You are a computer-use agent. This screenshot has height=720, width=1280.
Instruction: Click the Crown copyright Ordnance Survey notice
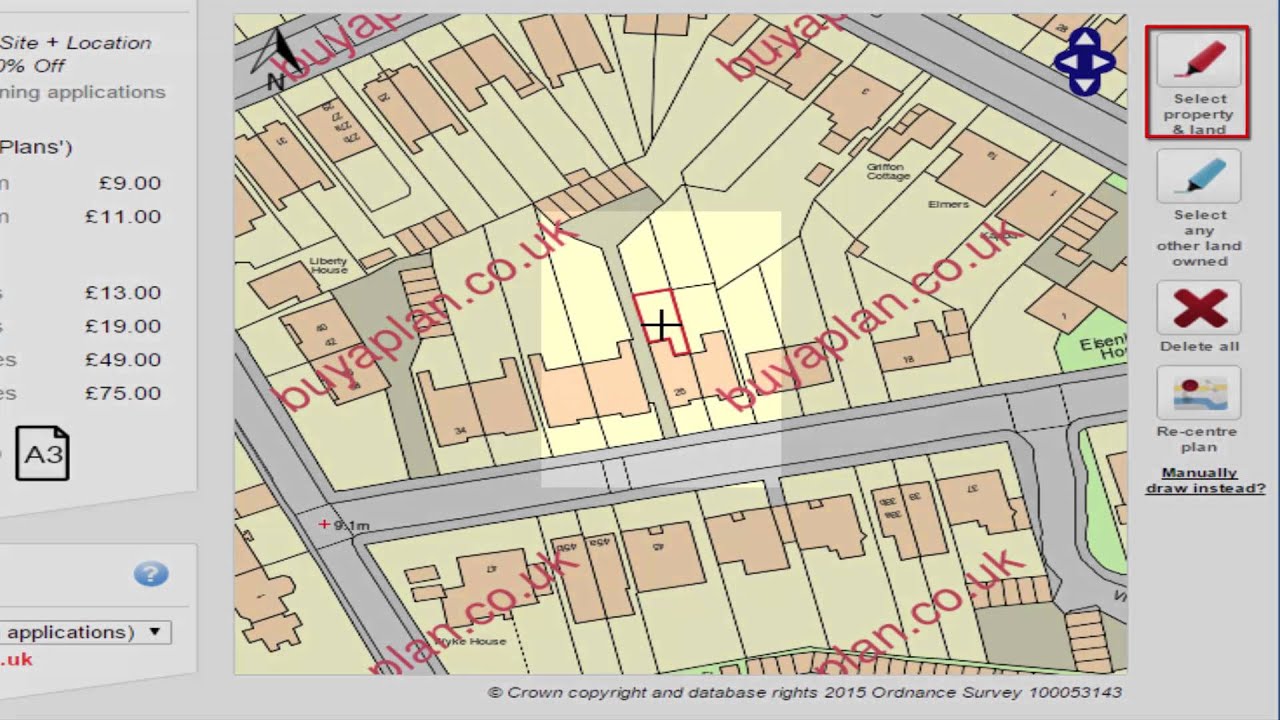(x=805, y=692)
